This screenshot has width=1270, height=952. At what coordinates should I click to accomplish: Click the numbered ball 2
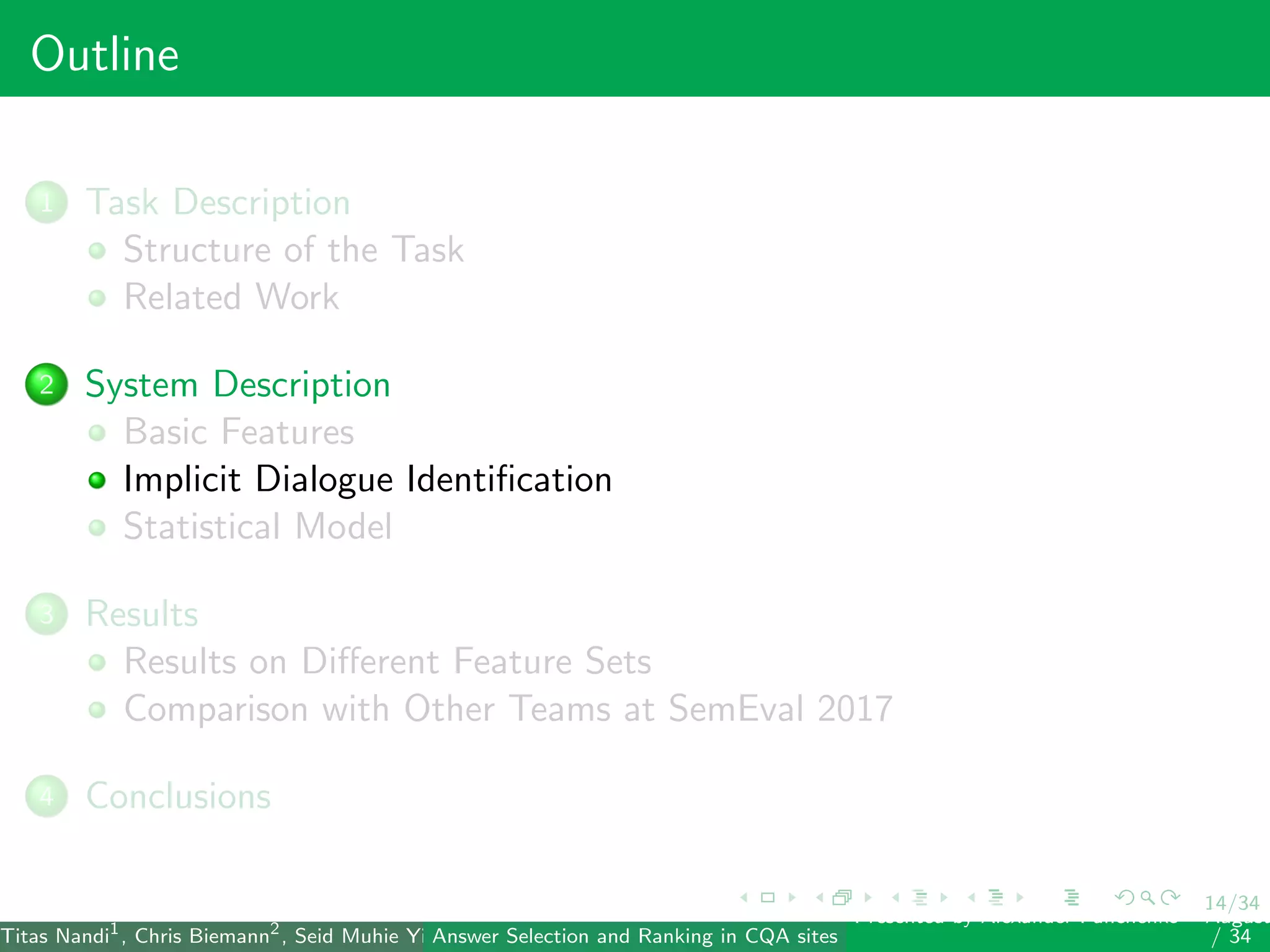[47, 384]
